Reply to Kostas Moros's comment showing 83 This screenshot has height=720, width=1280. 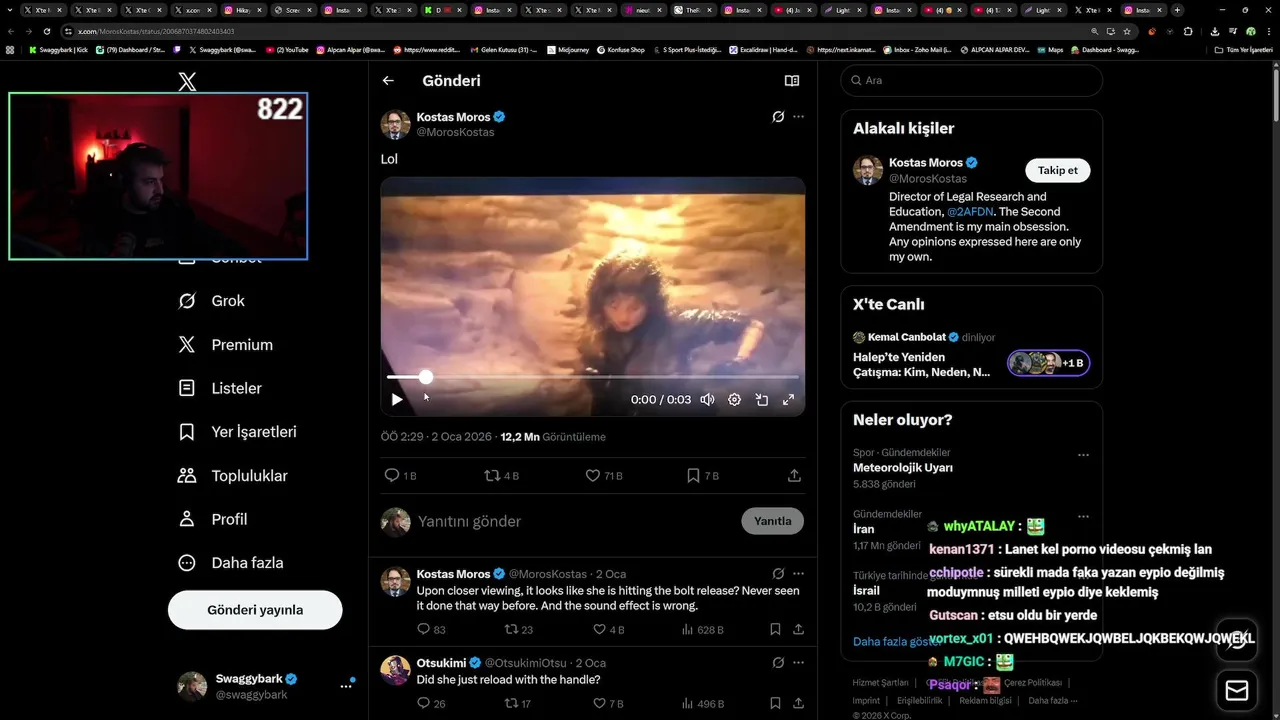[x=431, y=630]
